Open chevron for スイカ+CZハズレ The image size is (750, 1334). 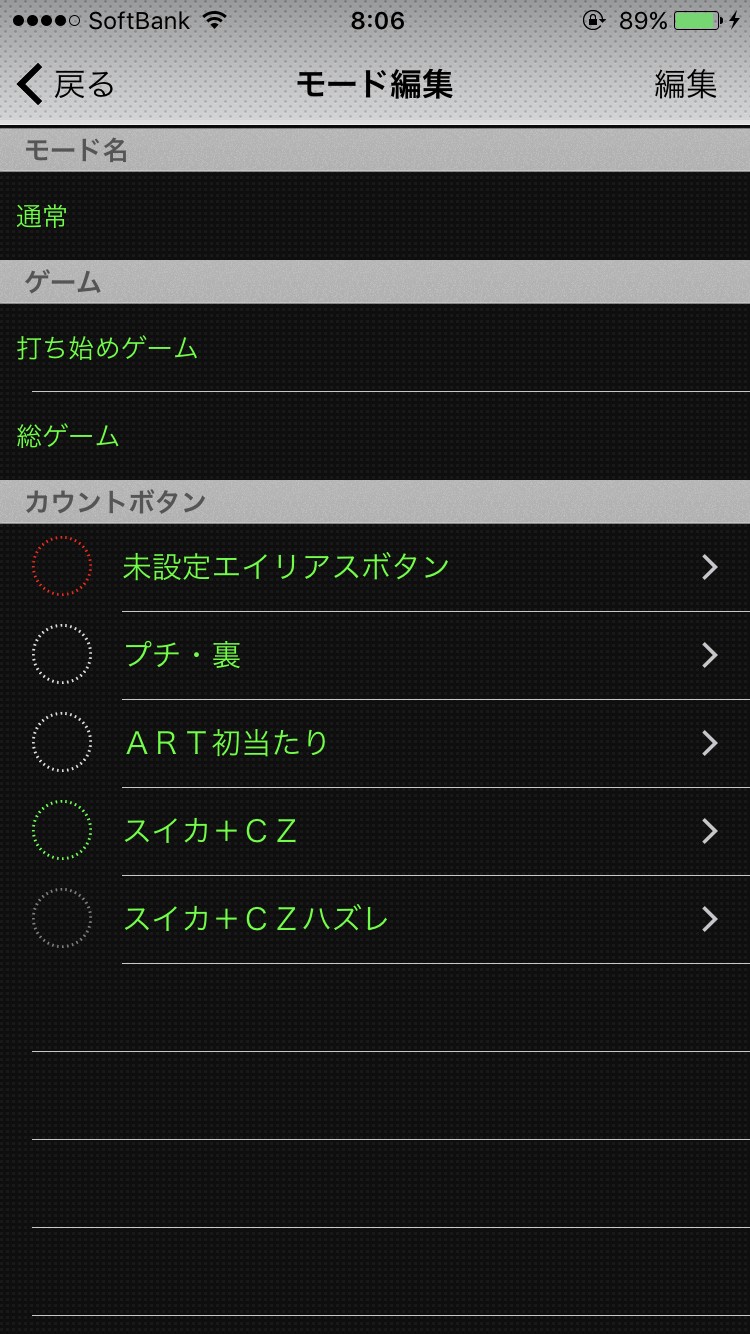[710, 920]
